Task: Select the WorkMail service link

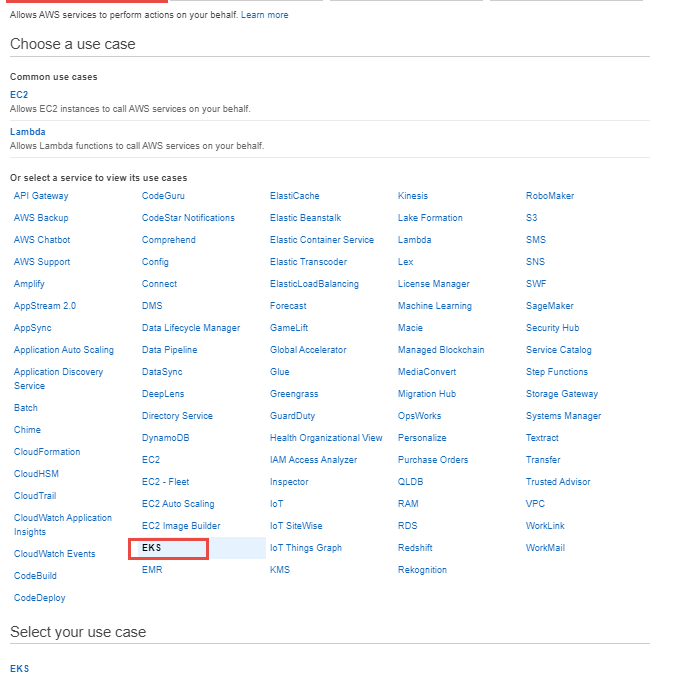Action: click(x=545, y=548)
